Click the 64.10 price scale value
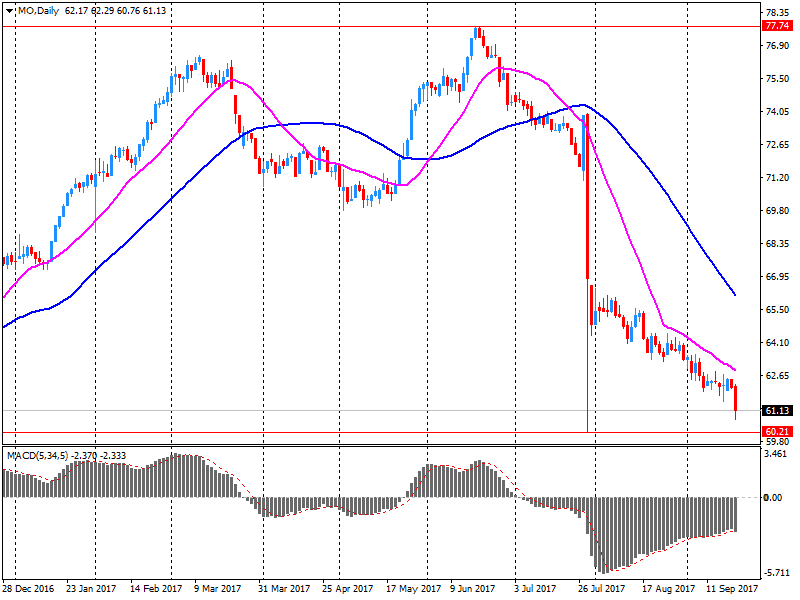Image resolution: width=800 pixels, height=600 pixels. point(777,342)
